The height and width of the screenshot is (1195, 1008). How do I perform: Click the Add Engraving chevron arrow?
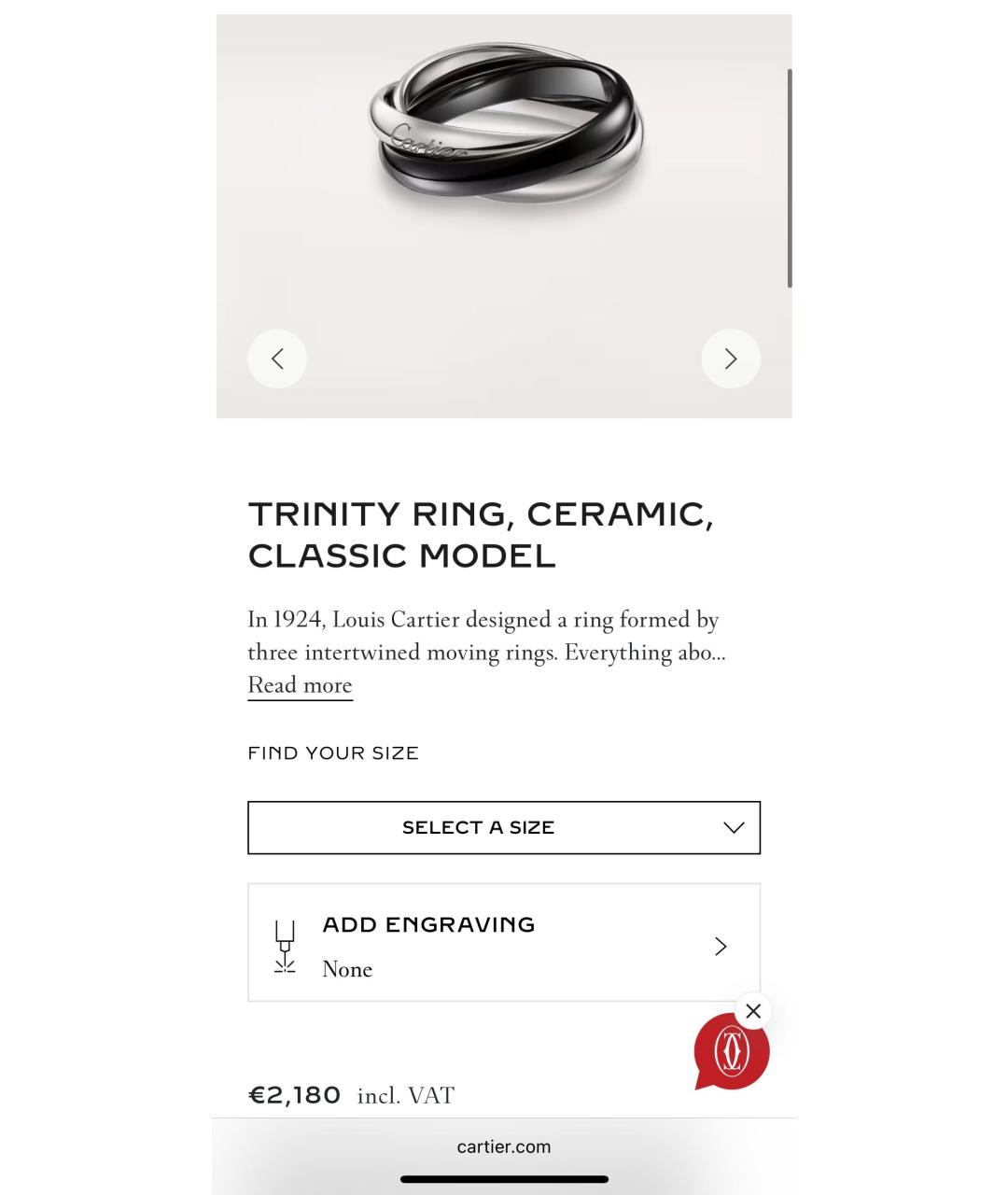point(721,947)
